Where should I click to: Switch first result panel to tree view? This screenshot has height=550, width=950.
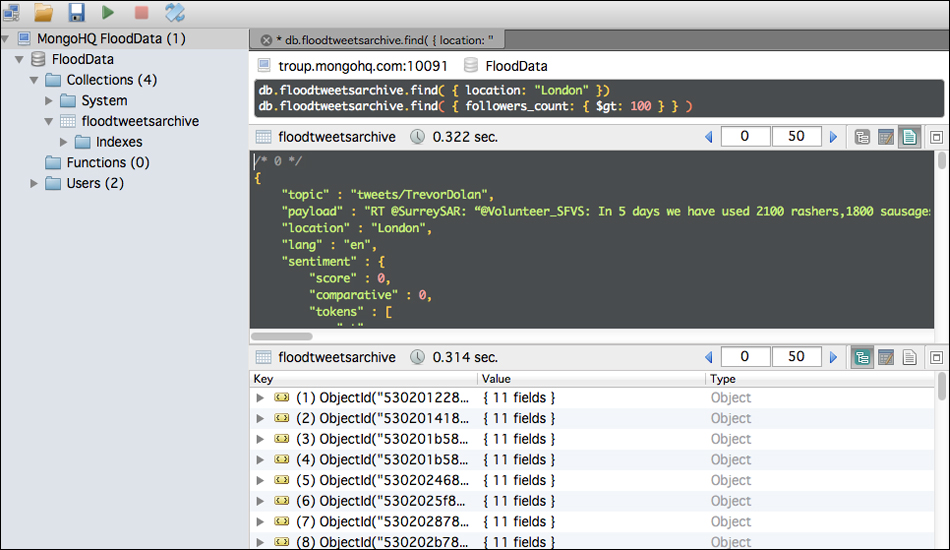coord(862,137)
